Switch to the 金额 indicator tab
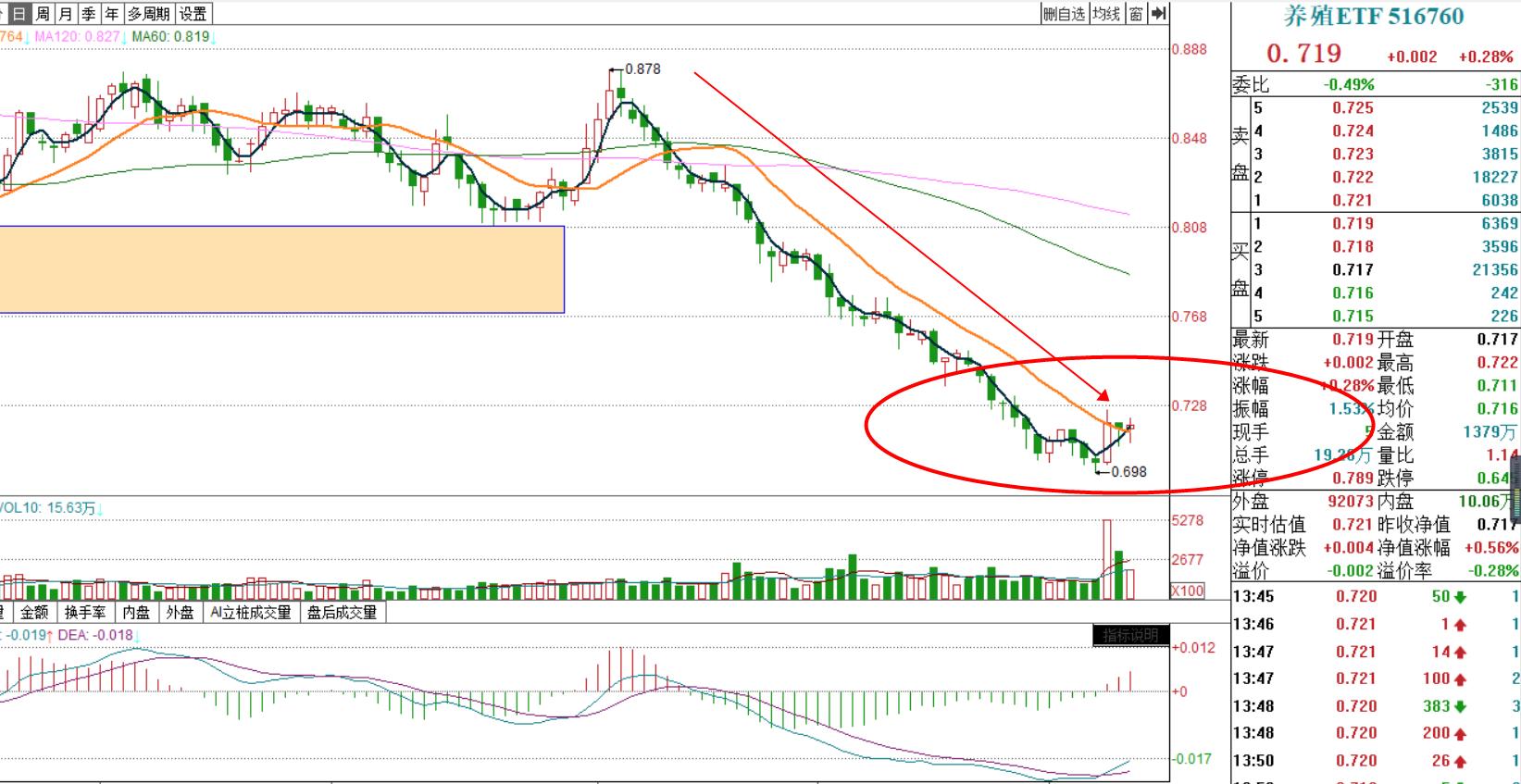The width and height of the screenshot is (1521, 784). pyautogui.click(x=34, y=613)
